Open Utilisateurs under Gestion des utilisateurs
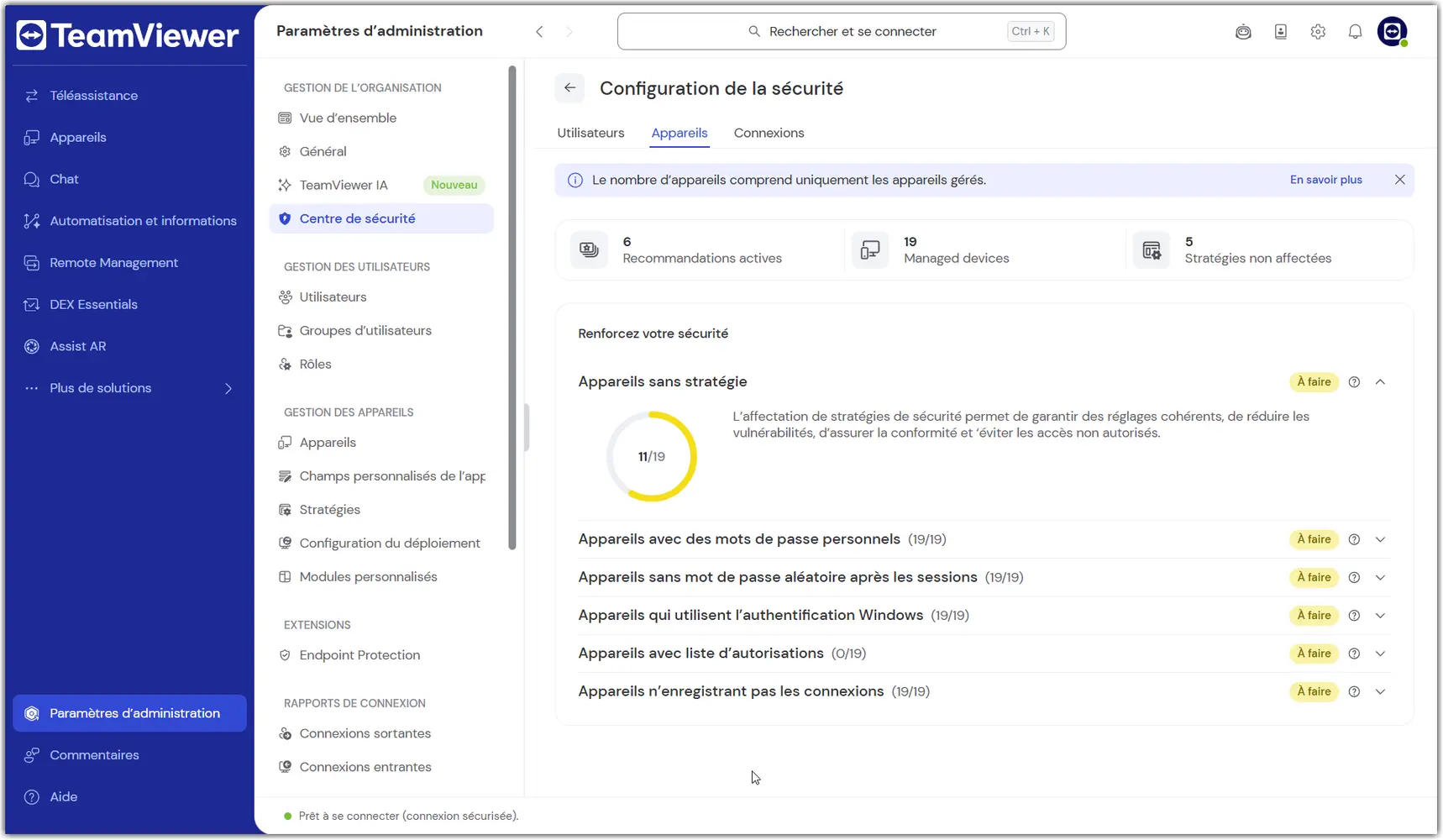This screenshot has width=1443, height=840. click(381, 297)
